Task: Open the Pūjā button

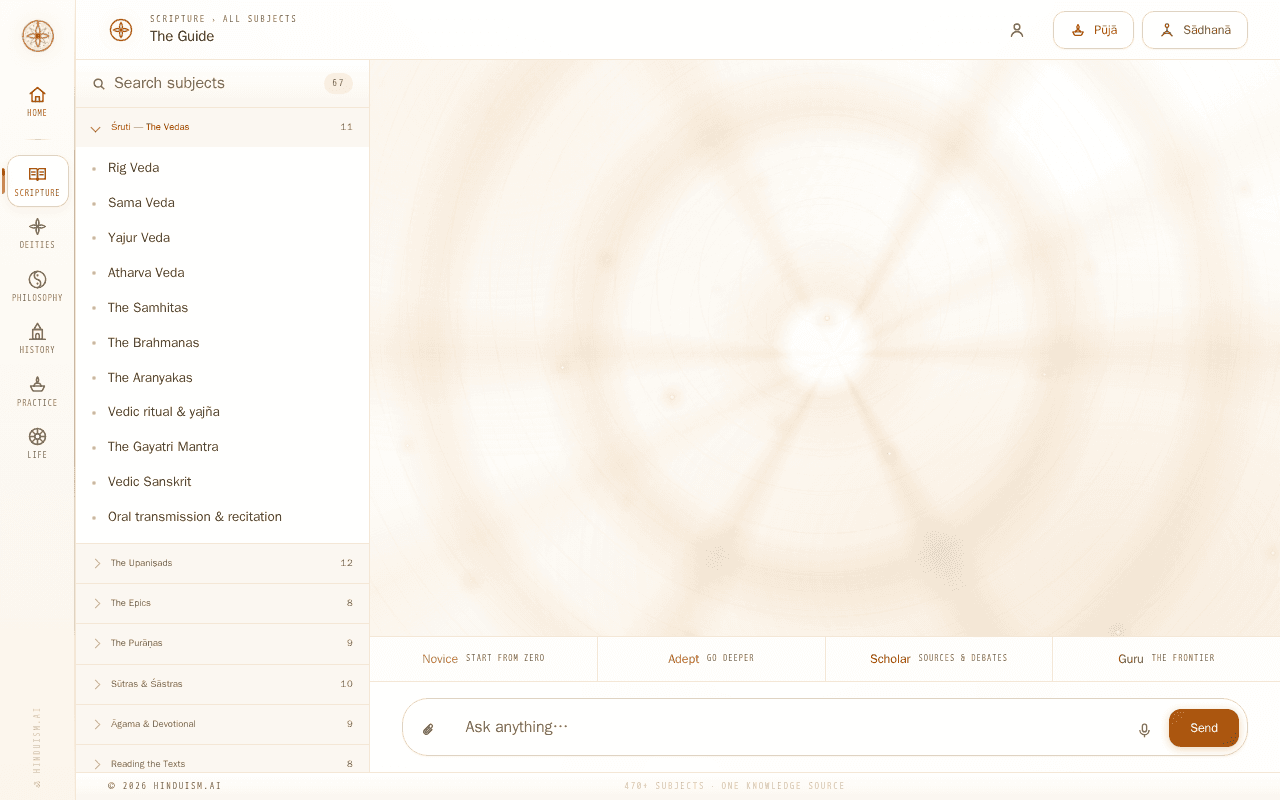Action: (1093, 30)
